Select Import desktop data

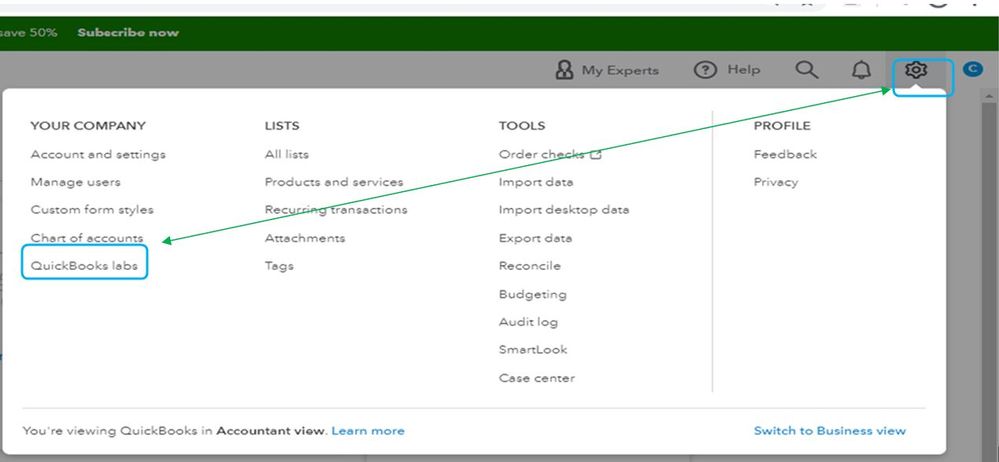[564, 210]
